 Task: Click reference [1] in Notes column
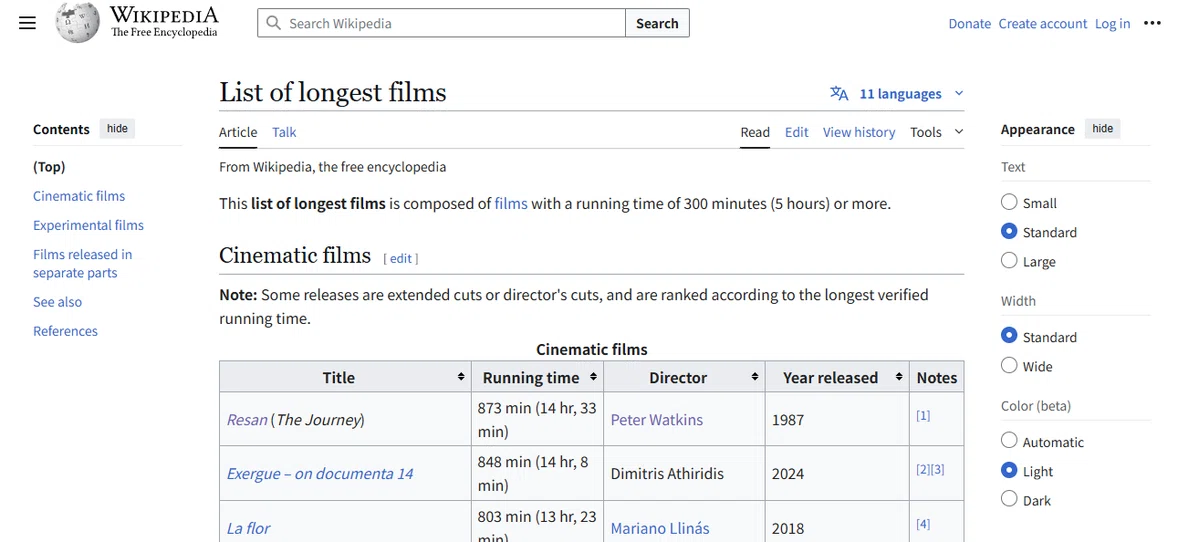923,415
